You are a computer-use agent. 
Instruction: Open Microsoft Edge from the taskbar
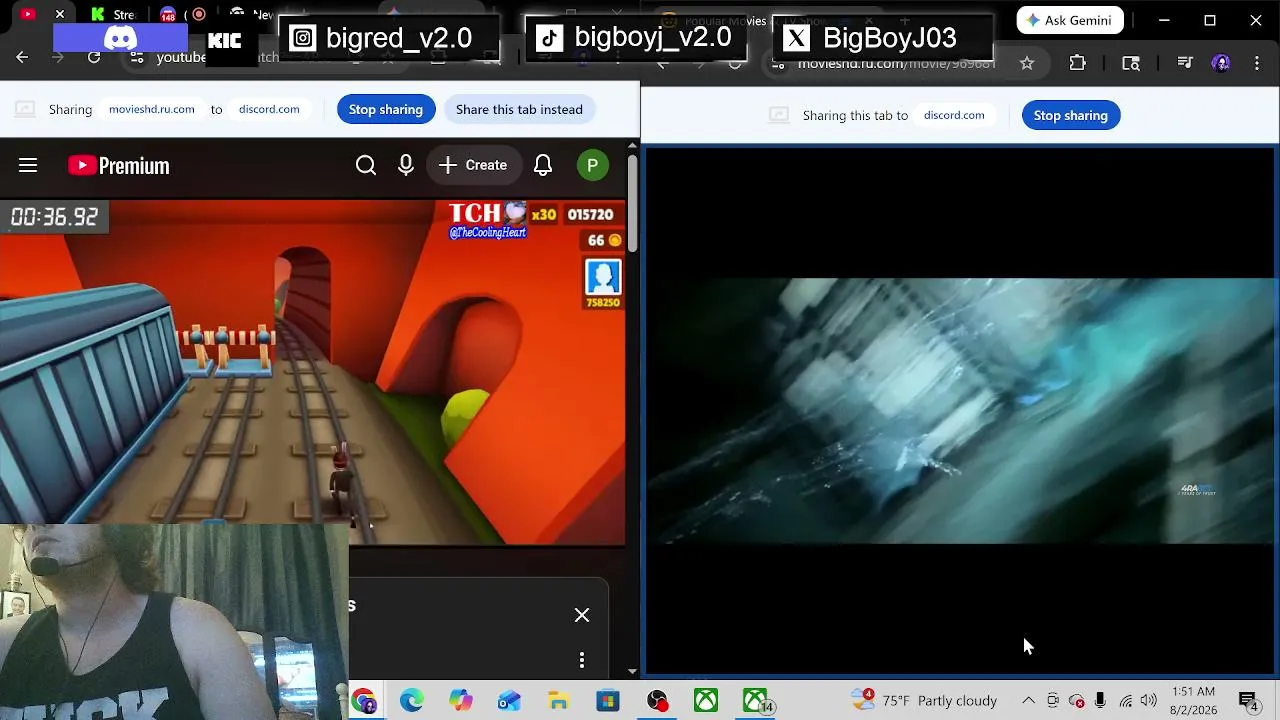412,701
